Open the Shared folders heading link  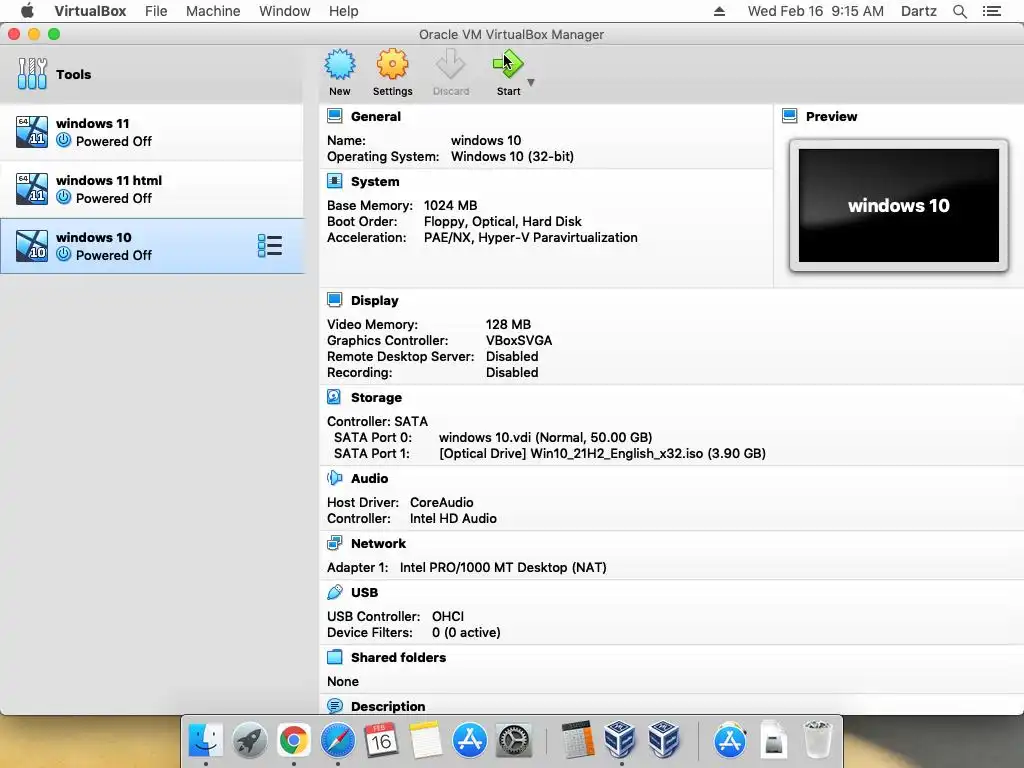tap(398, 658)
